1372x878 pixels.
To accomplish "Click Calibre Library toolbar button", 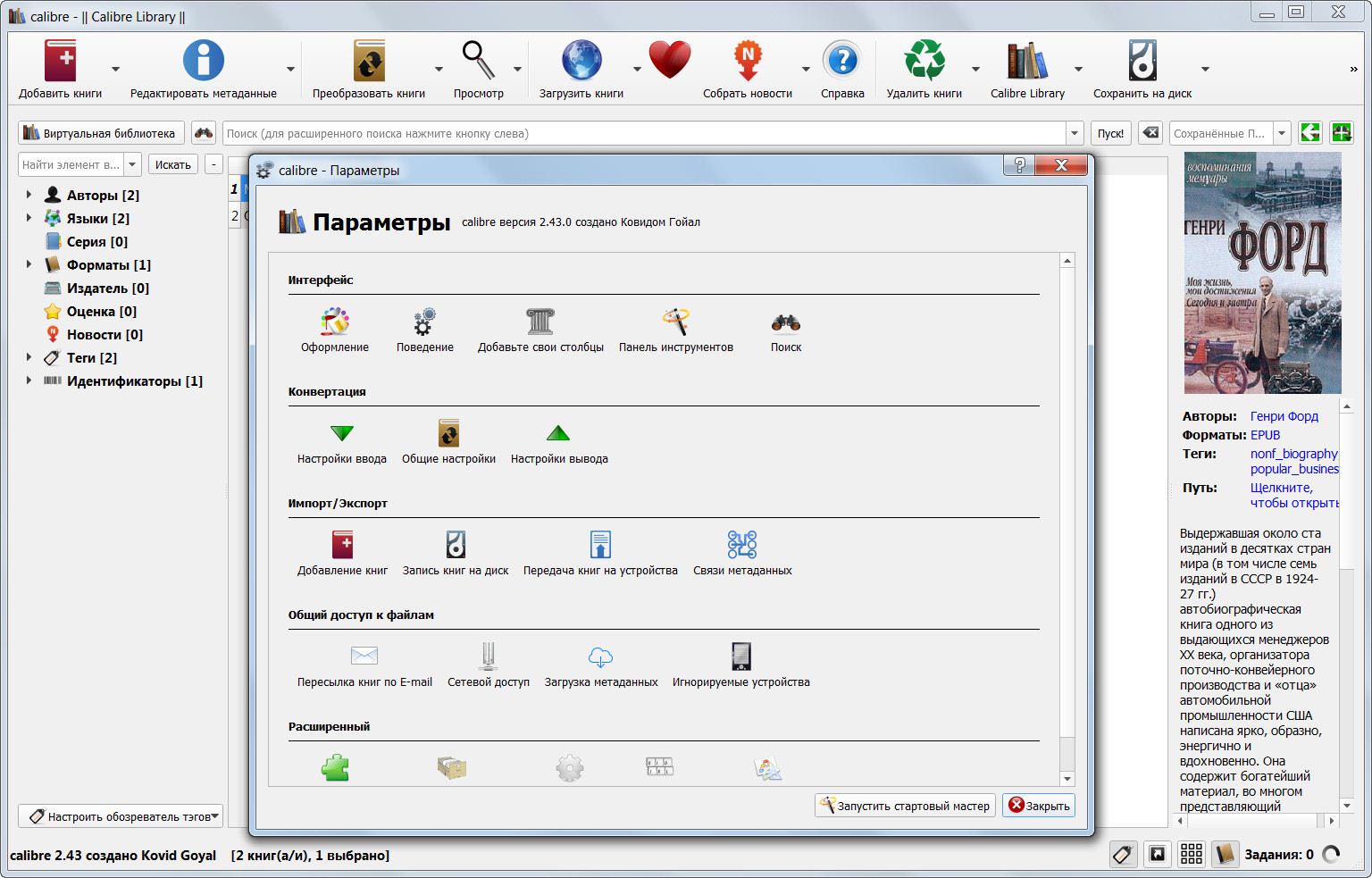I will [x=1027, y=70].
